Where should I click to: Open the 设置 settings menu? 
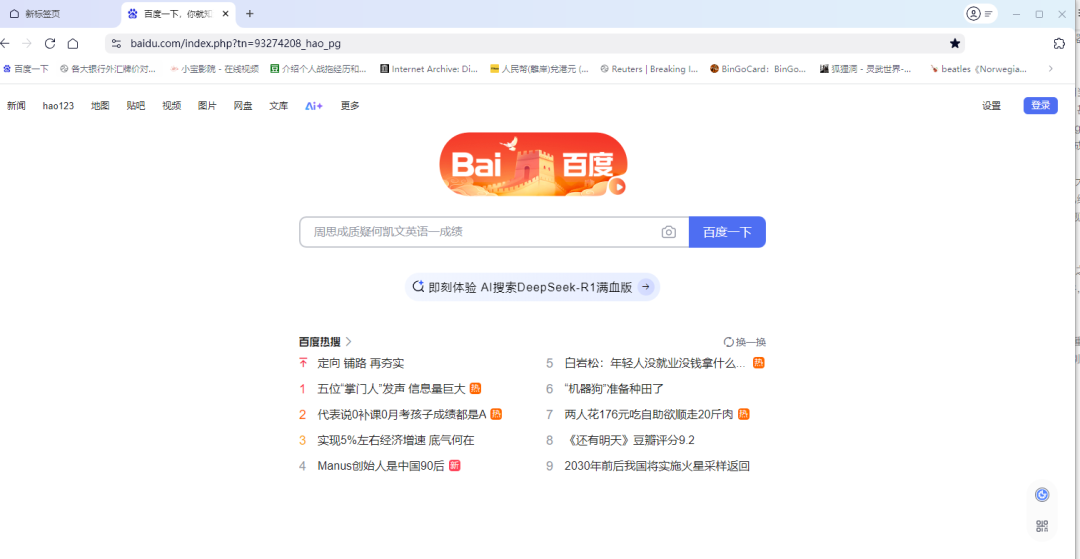click(x=991, y=106)
